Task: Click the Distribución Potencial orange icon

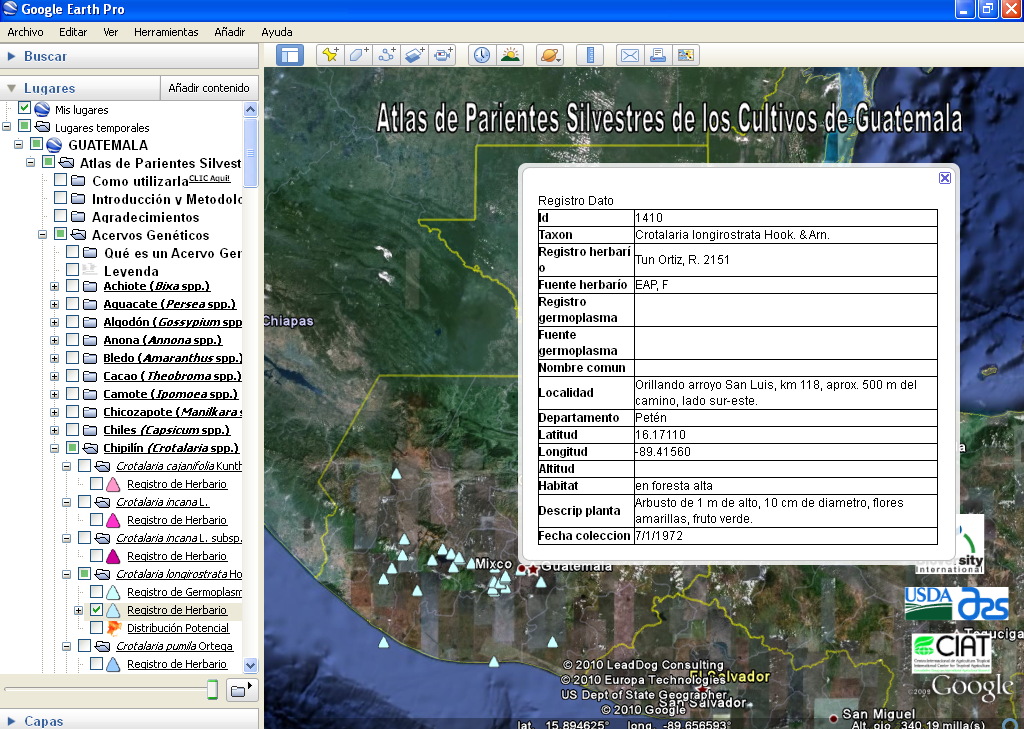Action: click(114, 628)
